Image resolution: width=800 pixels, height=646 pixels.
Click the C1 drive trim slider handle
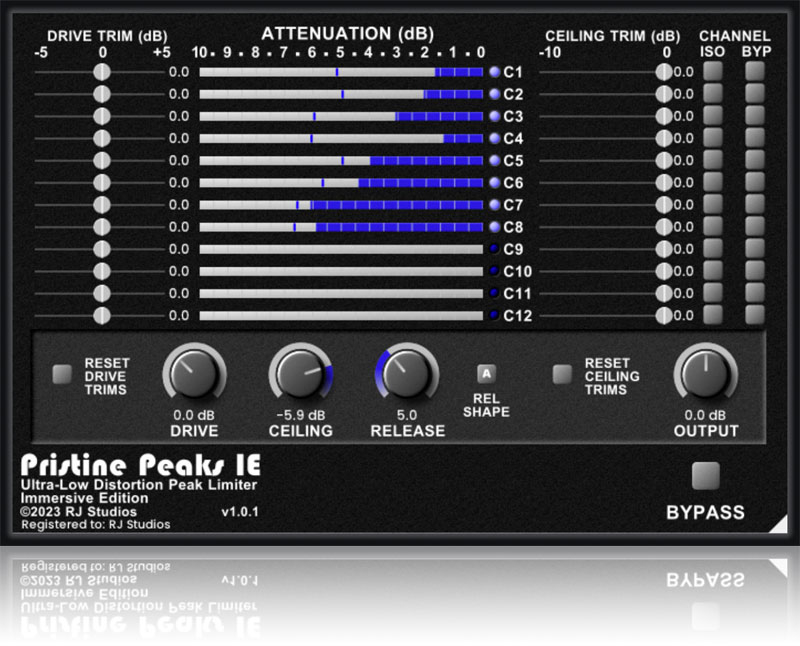click(101, 72)
